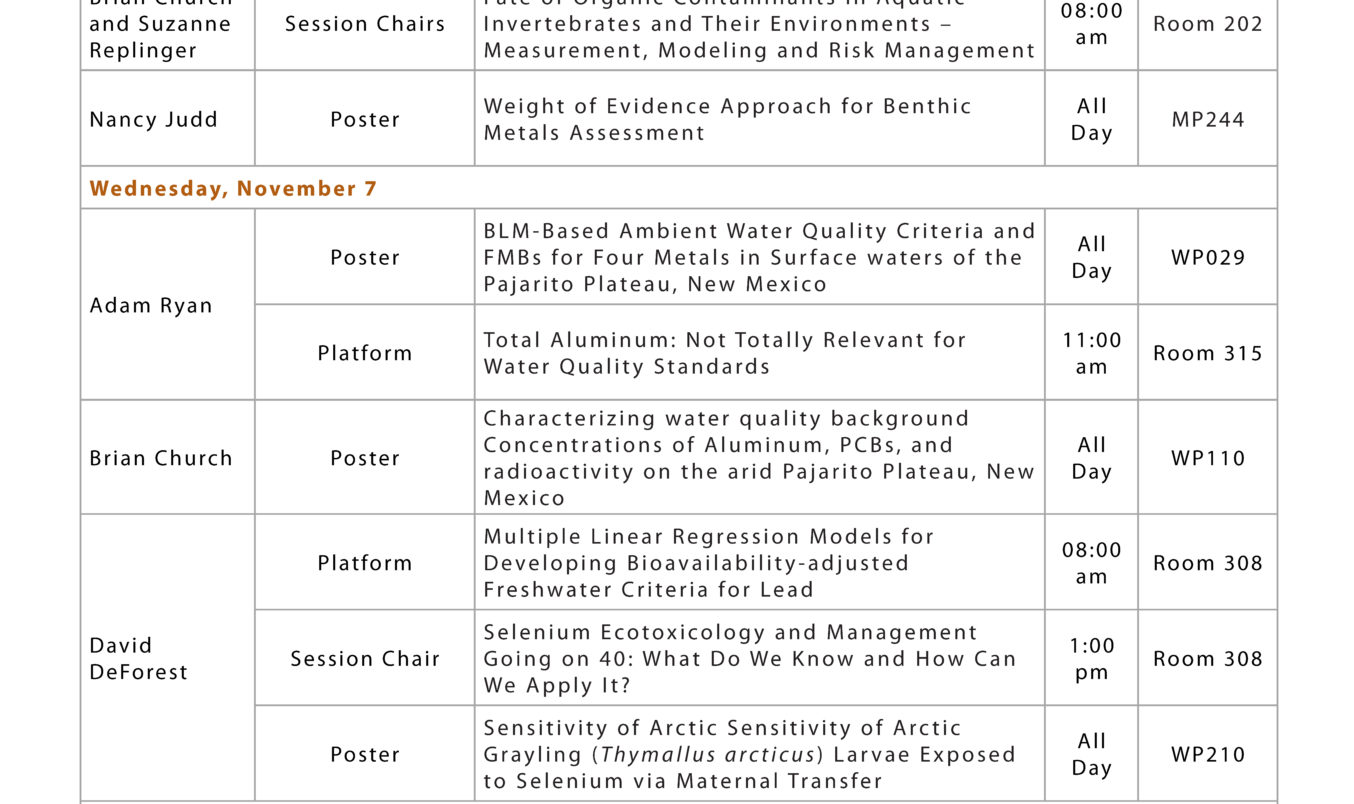Click the Multiple Linear Regression Models title
This screenshot has width=1354, height=804.
click(x=709, y=563)
